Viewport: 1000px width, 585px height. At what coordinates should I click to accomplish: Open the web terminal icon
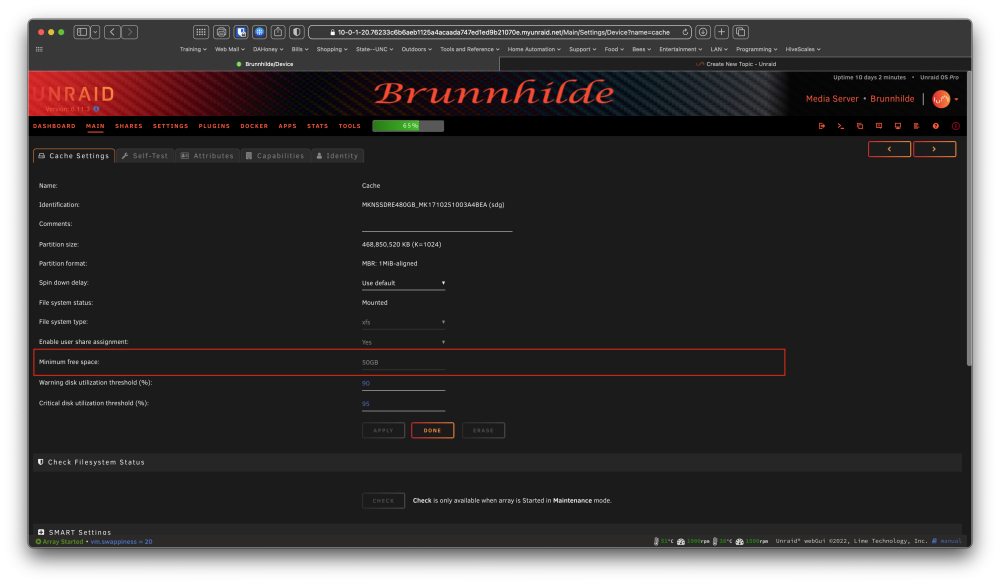(x=841, y=126)
